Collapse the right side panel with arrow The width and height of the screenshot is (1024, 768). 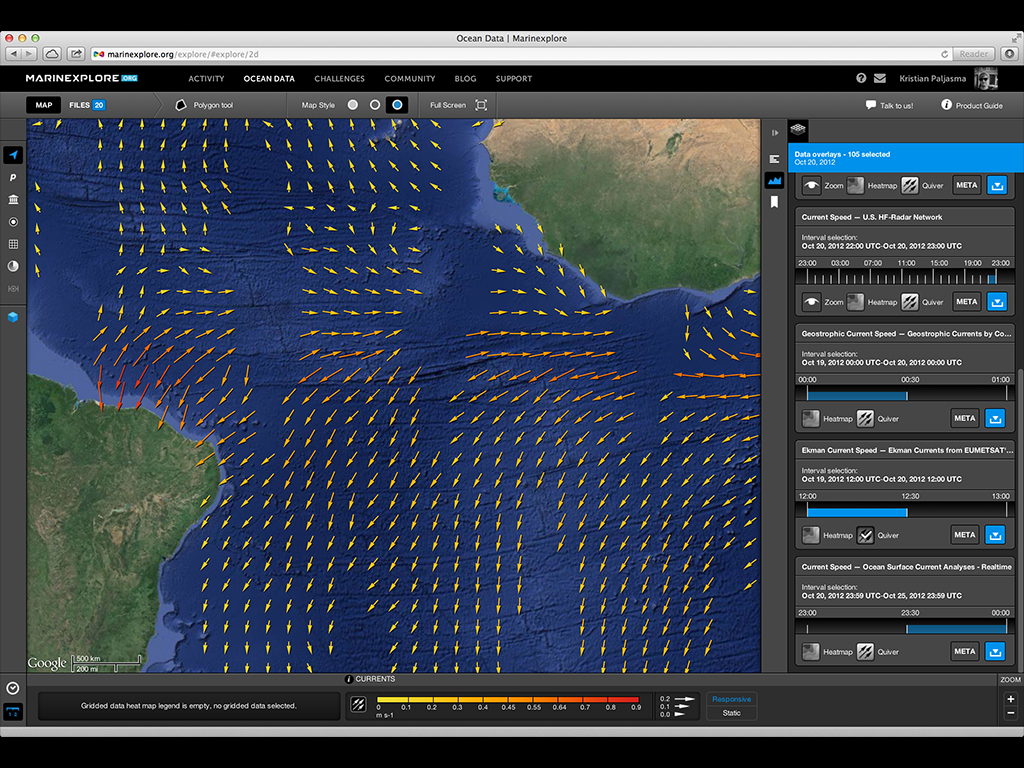click(774, 132)
